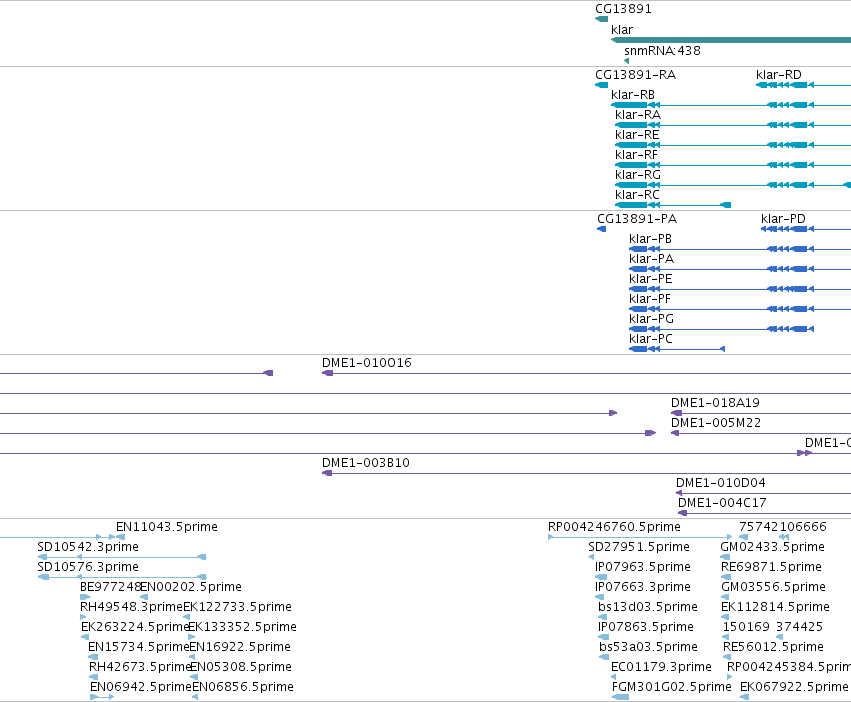
Task: Open the DME1-005M22 clone label
Action: (716, 423)
